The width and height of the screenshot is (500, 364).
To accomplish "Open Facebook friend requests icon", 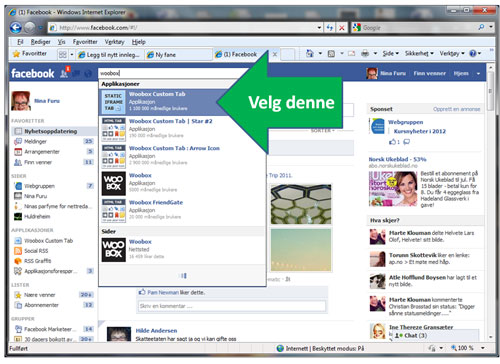I will pyautogui.click(x=64, y=73).
